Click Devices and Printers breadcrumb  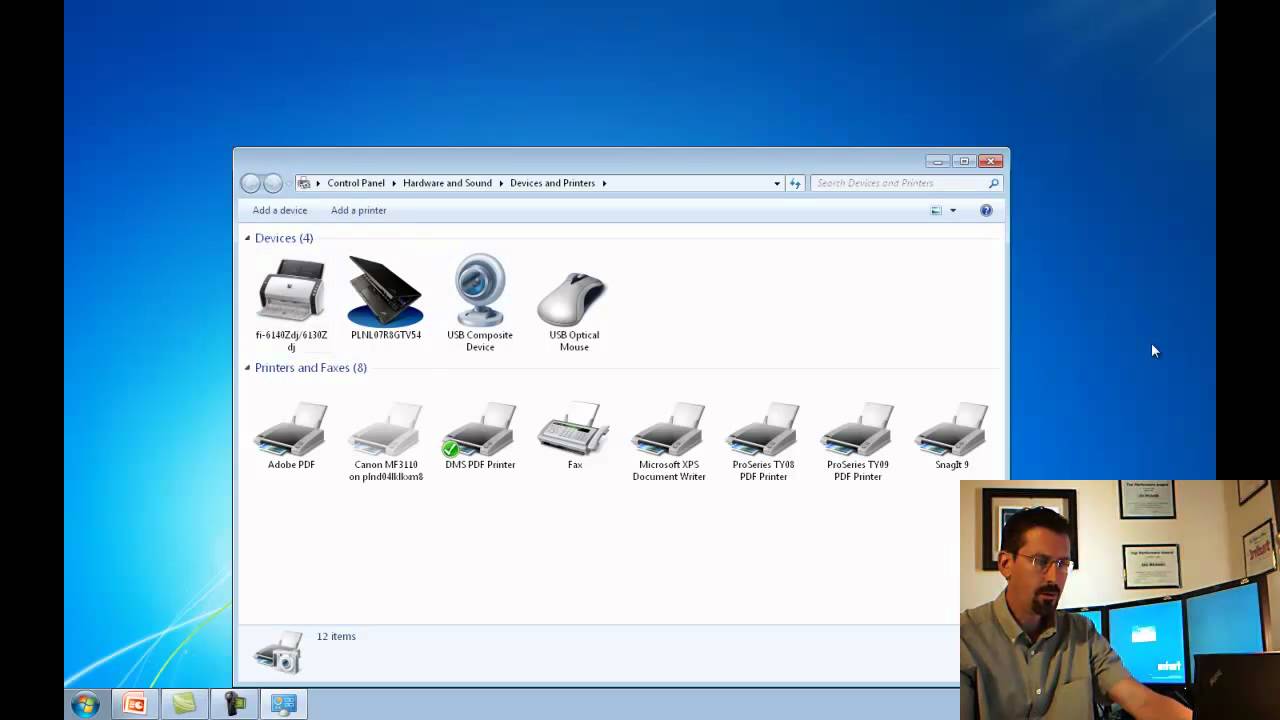coord(552,183)
